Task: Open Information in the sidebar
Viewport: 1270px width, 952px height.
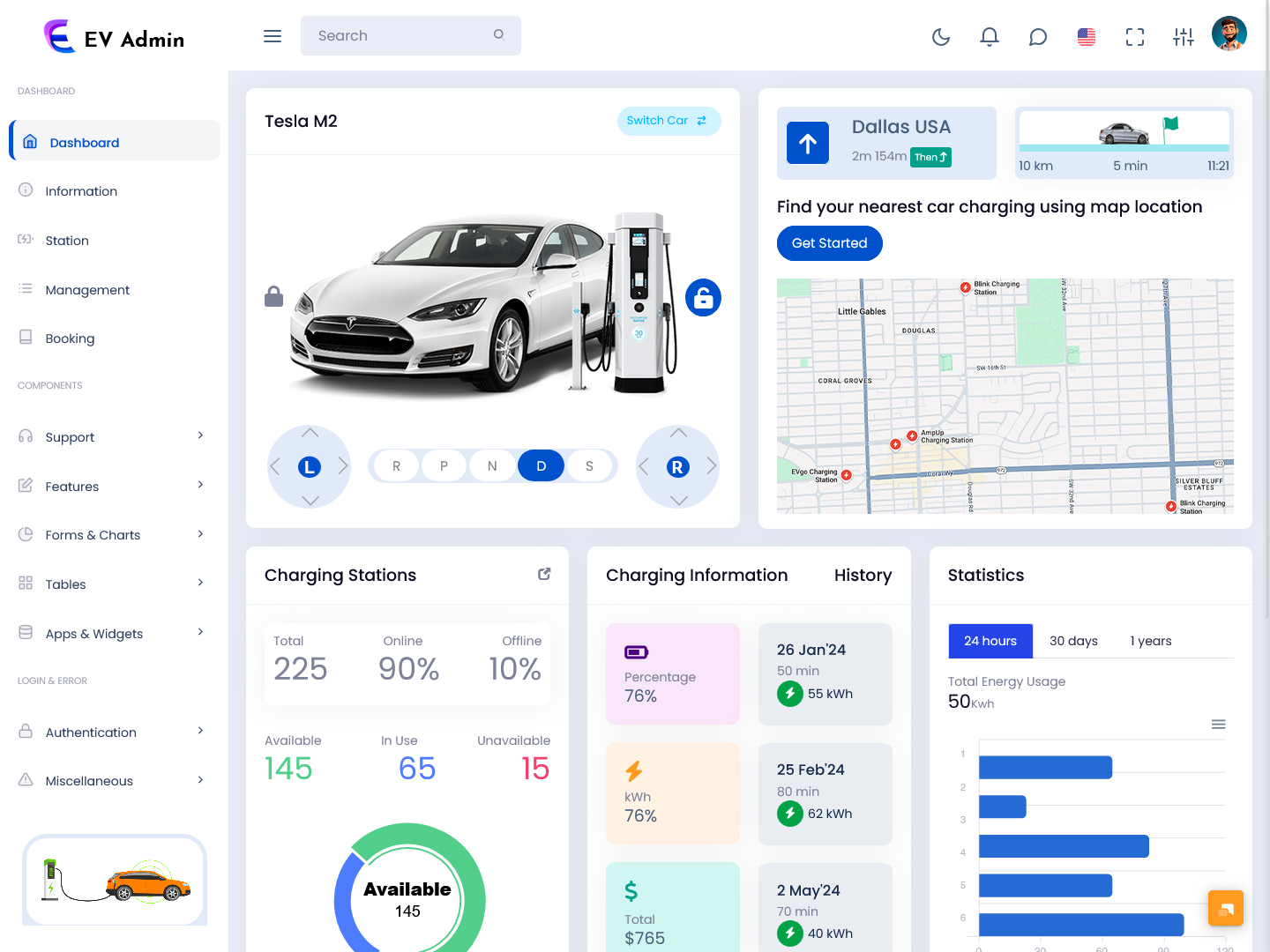Action: click(115, 190)
